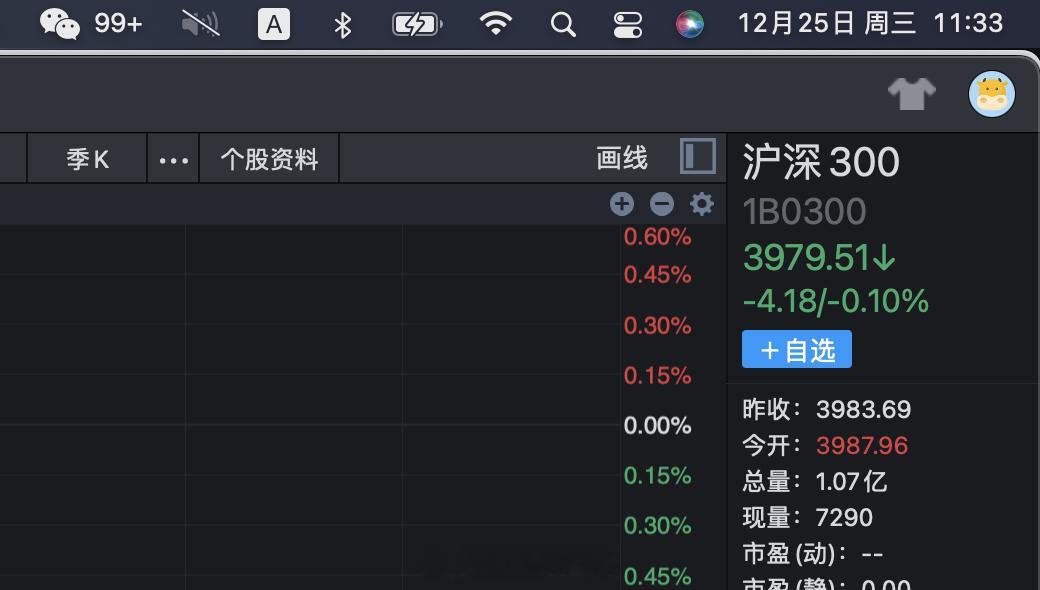Viewport: 1040px width, 590px height.
Task: Click the 现量 value 7290
Action: pyautogui.click(x=844, y=517)
